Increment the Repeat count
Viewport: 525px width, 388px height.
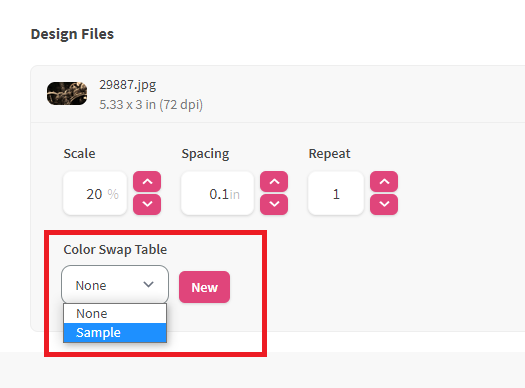pyautogui.click(x=384, y=182)
